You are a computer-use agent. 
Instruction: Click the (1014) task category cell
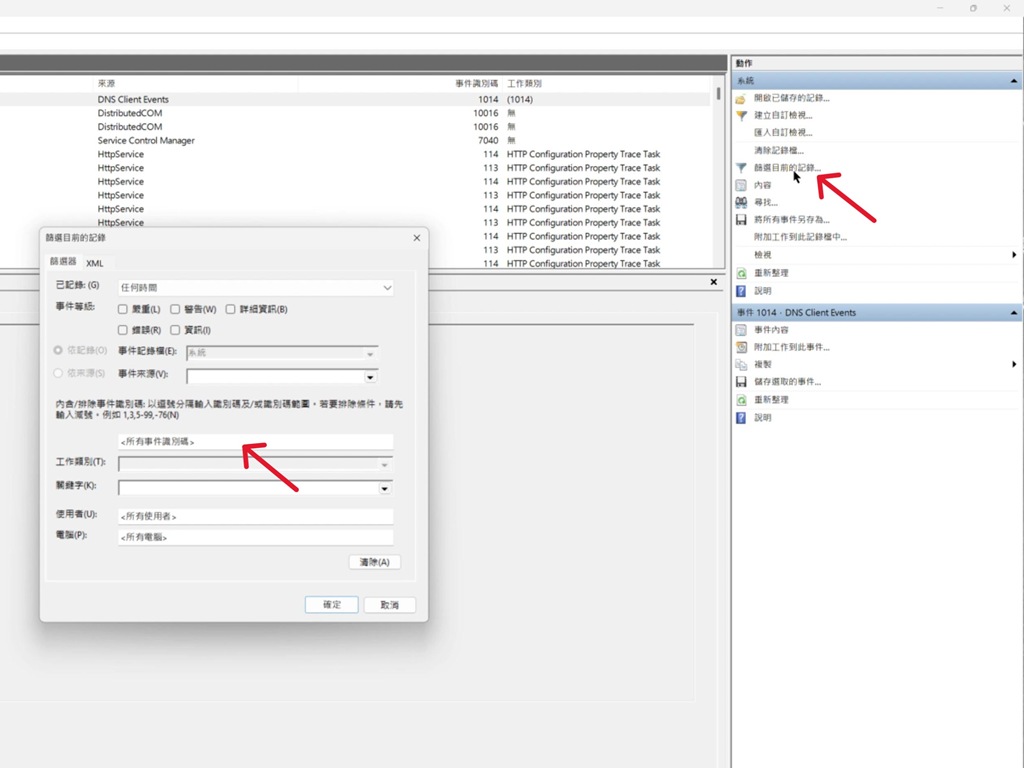(520, 99)
